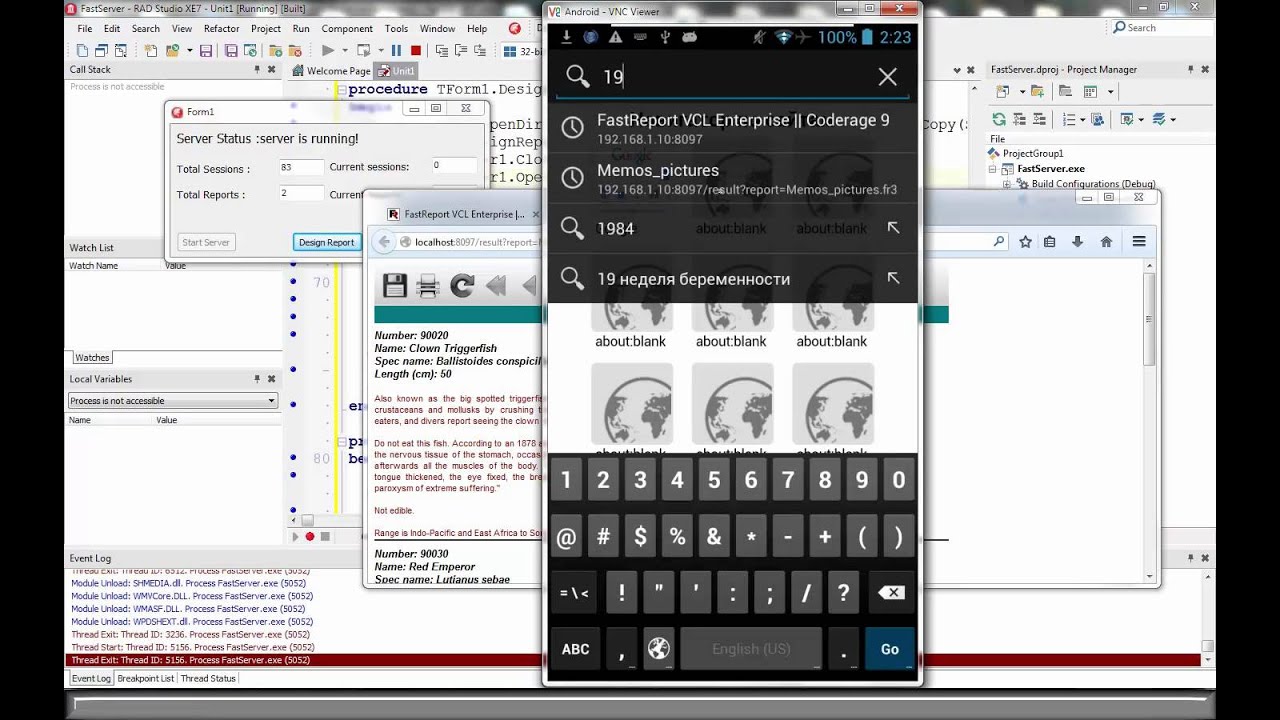The image size is (1280, 720).
Task: Click the Run (green play) icon in RAD Studio toolbar
Action: click(x=327, y=50)
